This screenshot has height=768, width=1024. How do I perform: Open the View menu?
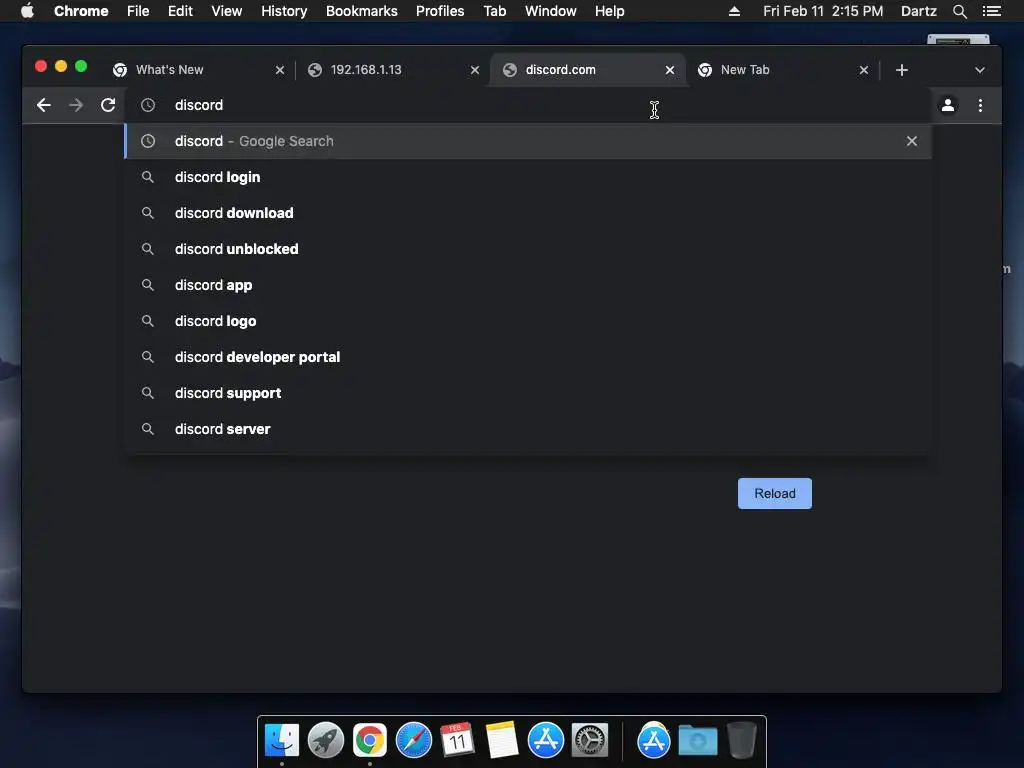tap(227, 11)
